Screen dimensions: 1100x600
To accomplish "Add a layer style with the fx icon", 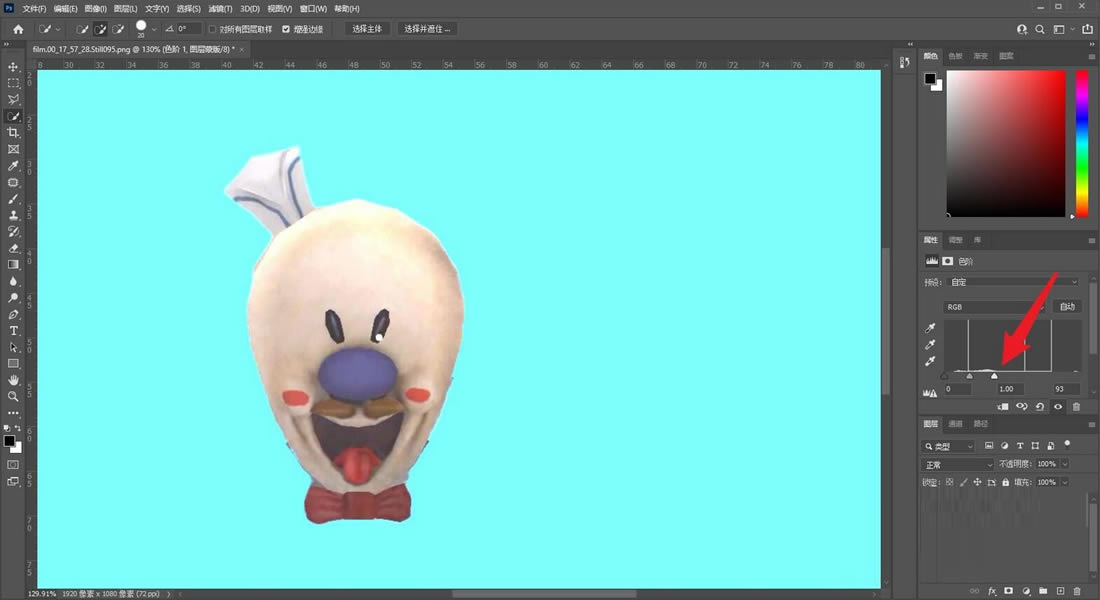I will (992, 592).
